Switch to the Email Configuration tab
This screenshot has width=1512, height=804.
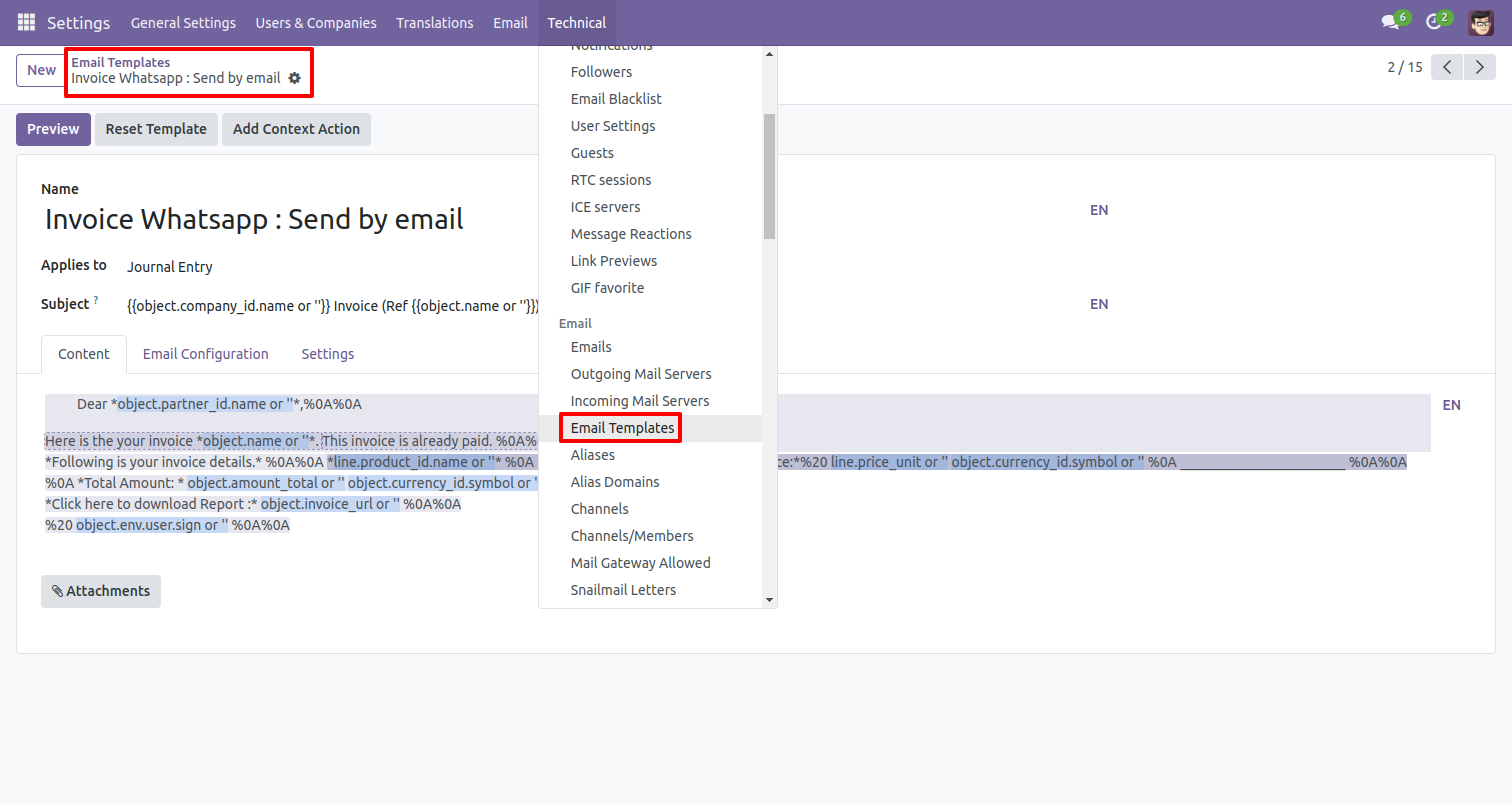pyautogui.click(x=206, y=354)
